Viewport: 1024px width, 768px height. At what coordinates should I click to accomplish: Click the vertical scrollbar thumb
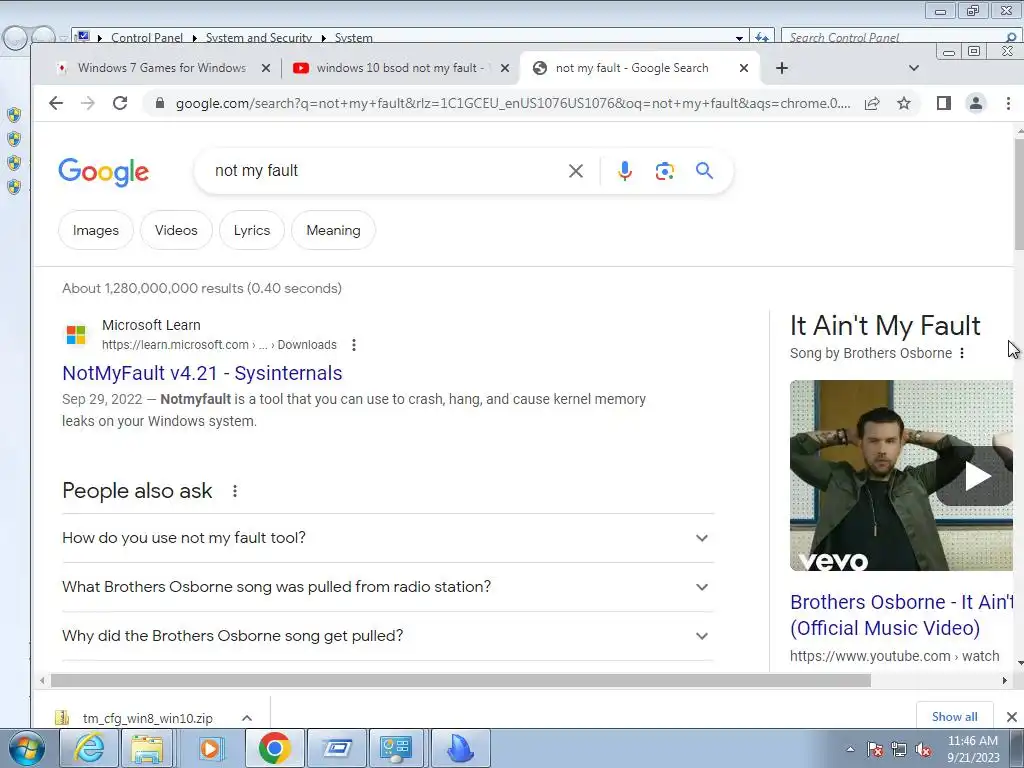[x=1019, y=194]
